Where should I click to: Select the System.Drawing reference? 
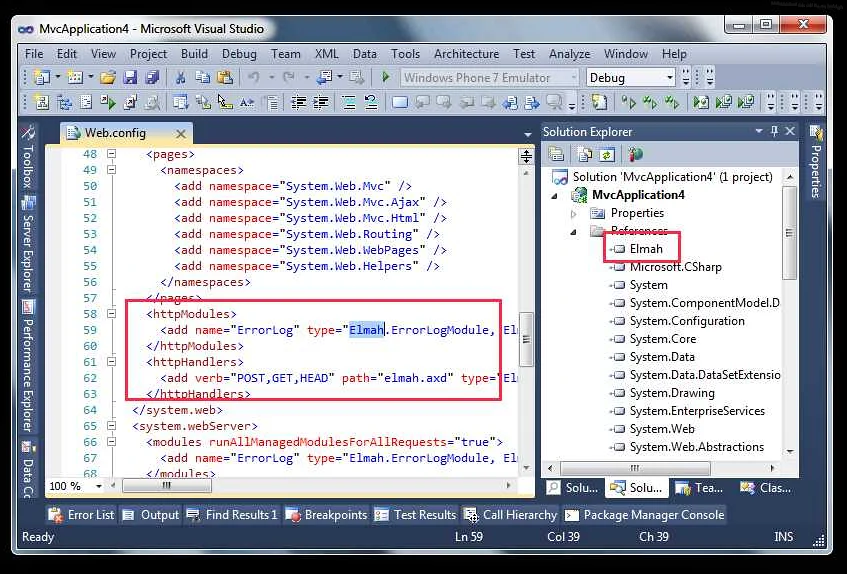(672, 393)
